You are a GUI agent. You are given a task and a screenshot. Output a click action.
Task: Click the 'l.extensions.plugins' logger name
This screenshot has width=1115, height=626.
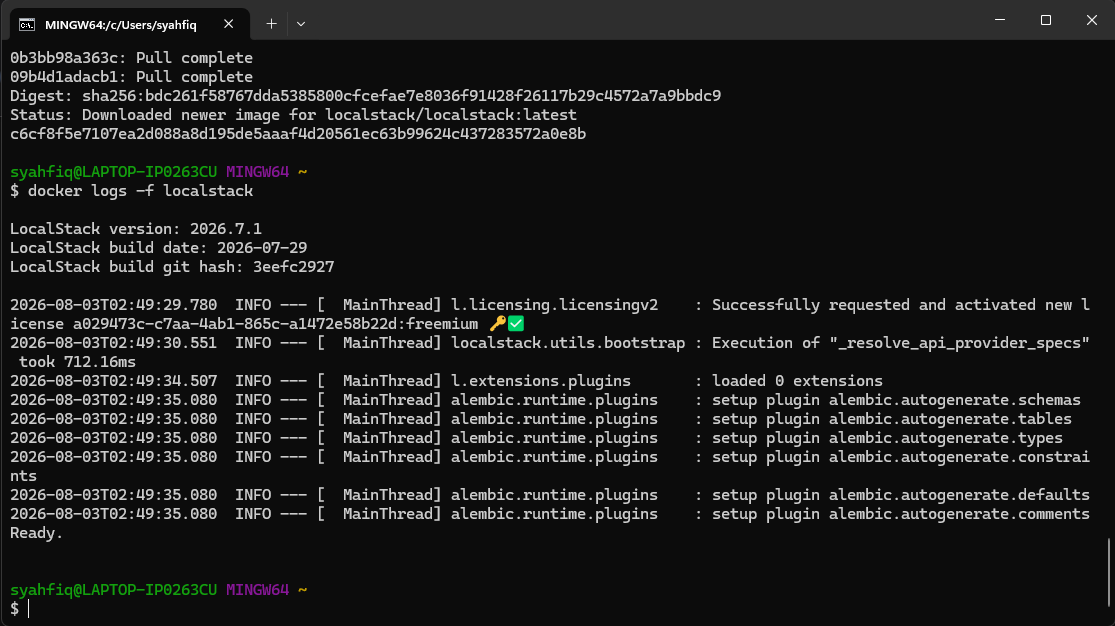(541, 381)
